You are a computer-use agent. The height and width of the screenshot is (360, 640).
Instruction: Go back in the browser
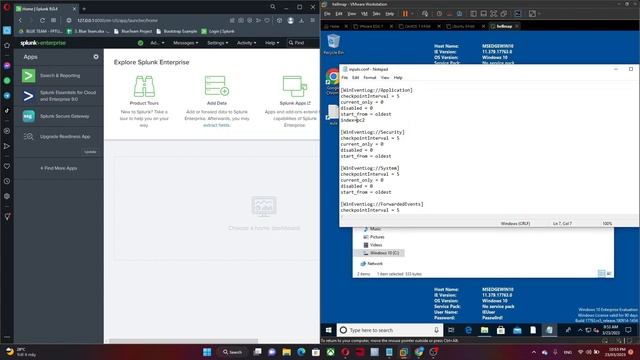pos(20,20)
